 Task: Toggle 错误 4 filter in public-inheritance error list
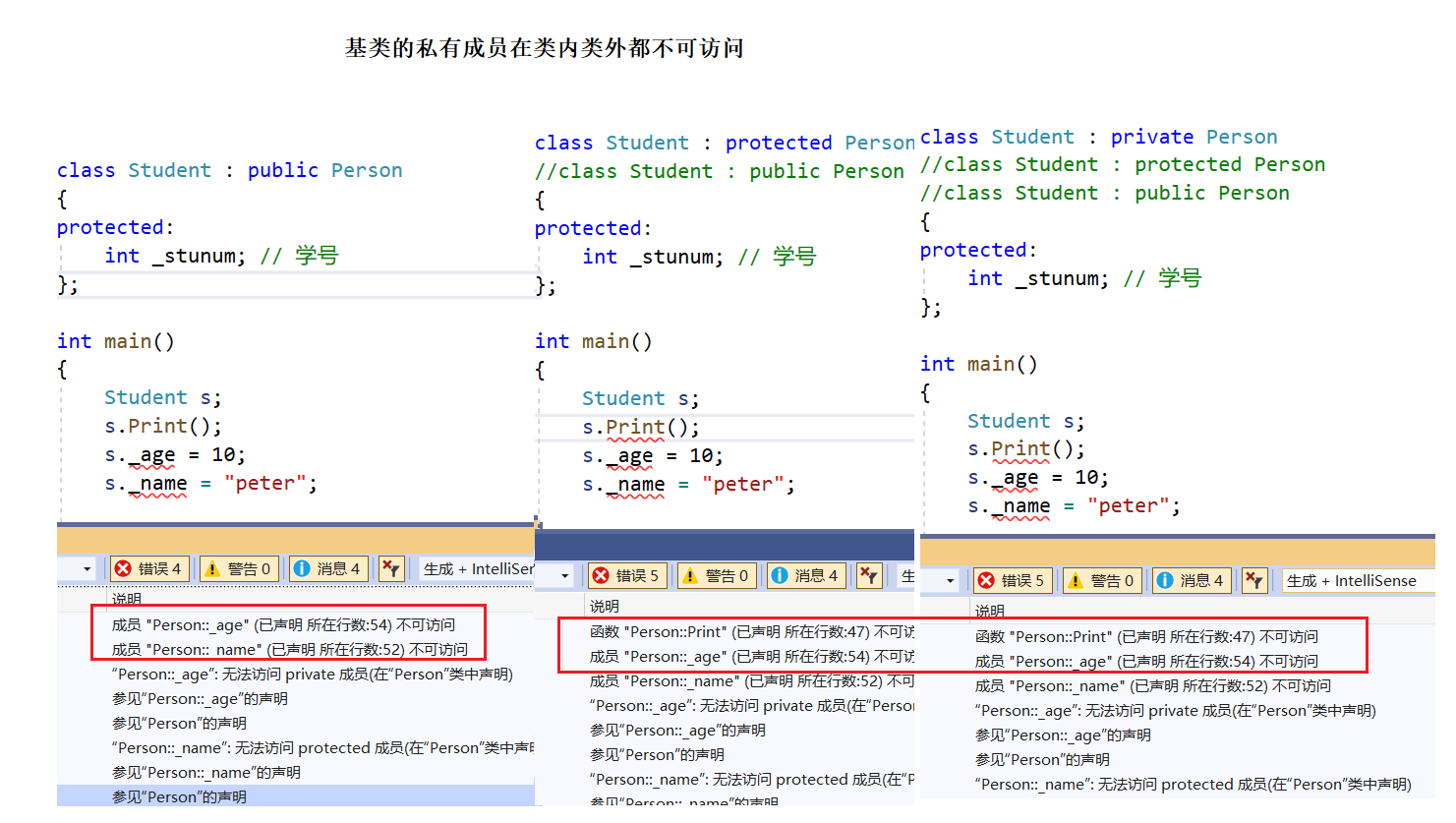tap(149, 568)
